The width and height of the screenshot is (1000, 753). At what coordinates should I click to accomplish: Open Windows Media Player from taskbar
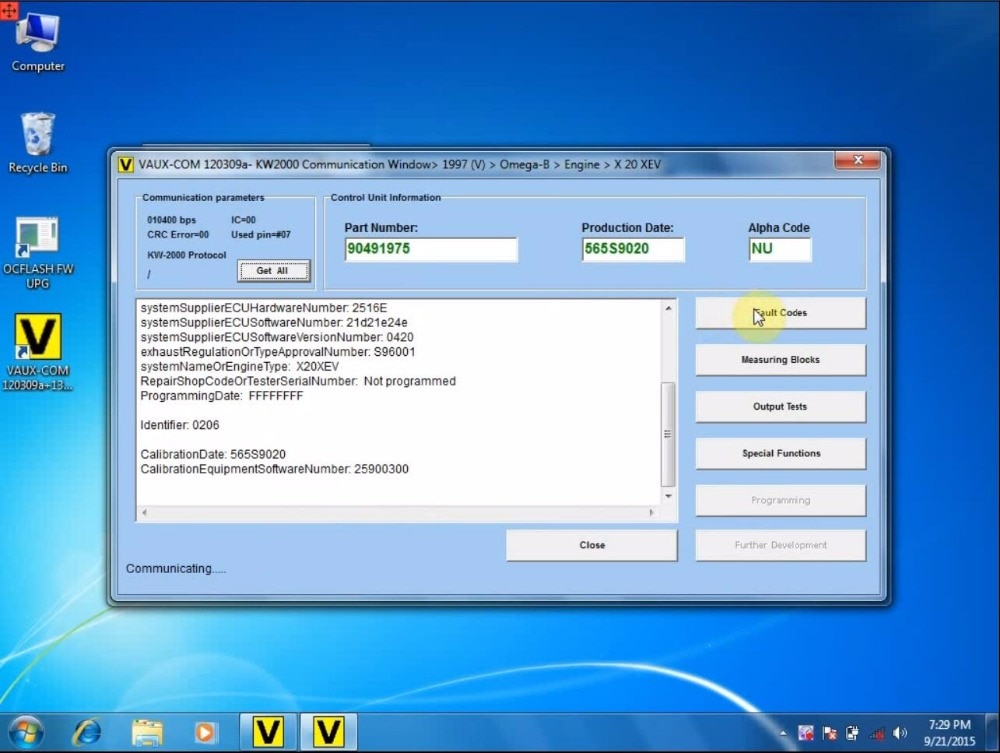point(204,732)
